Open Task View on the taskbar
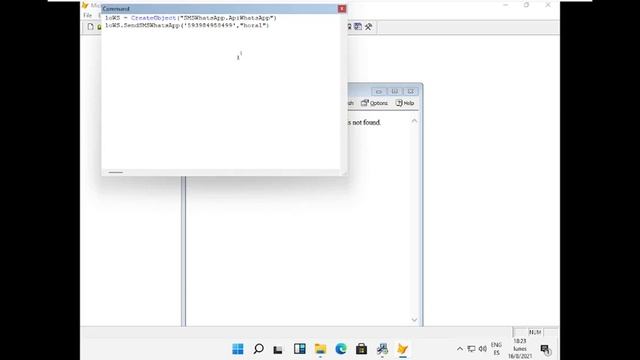This screenshot has height=360, width=640. coord(278,349)
